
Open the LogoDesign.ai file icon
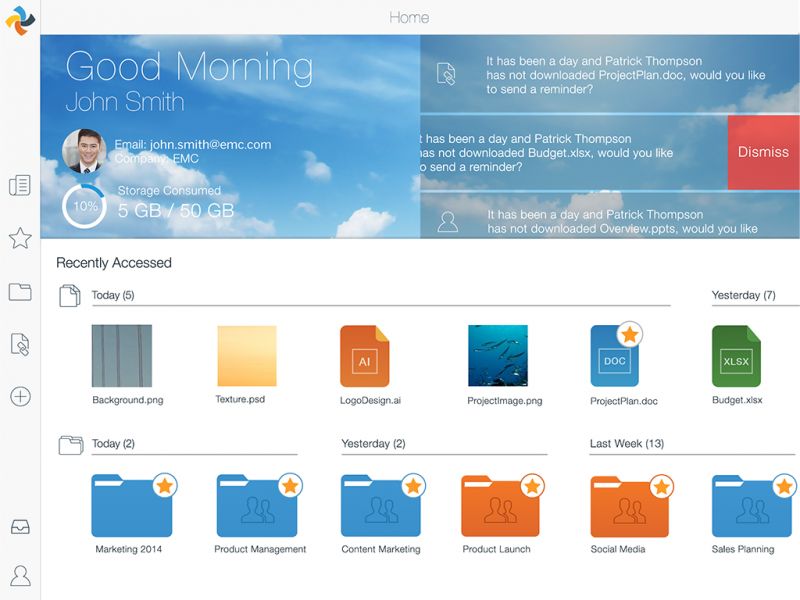[x=364, y=356]
